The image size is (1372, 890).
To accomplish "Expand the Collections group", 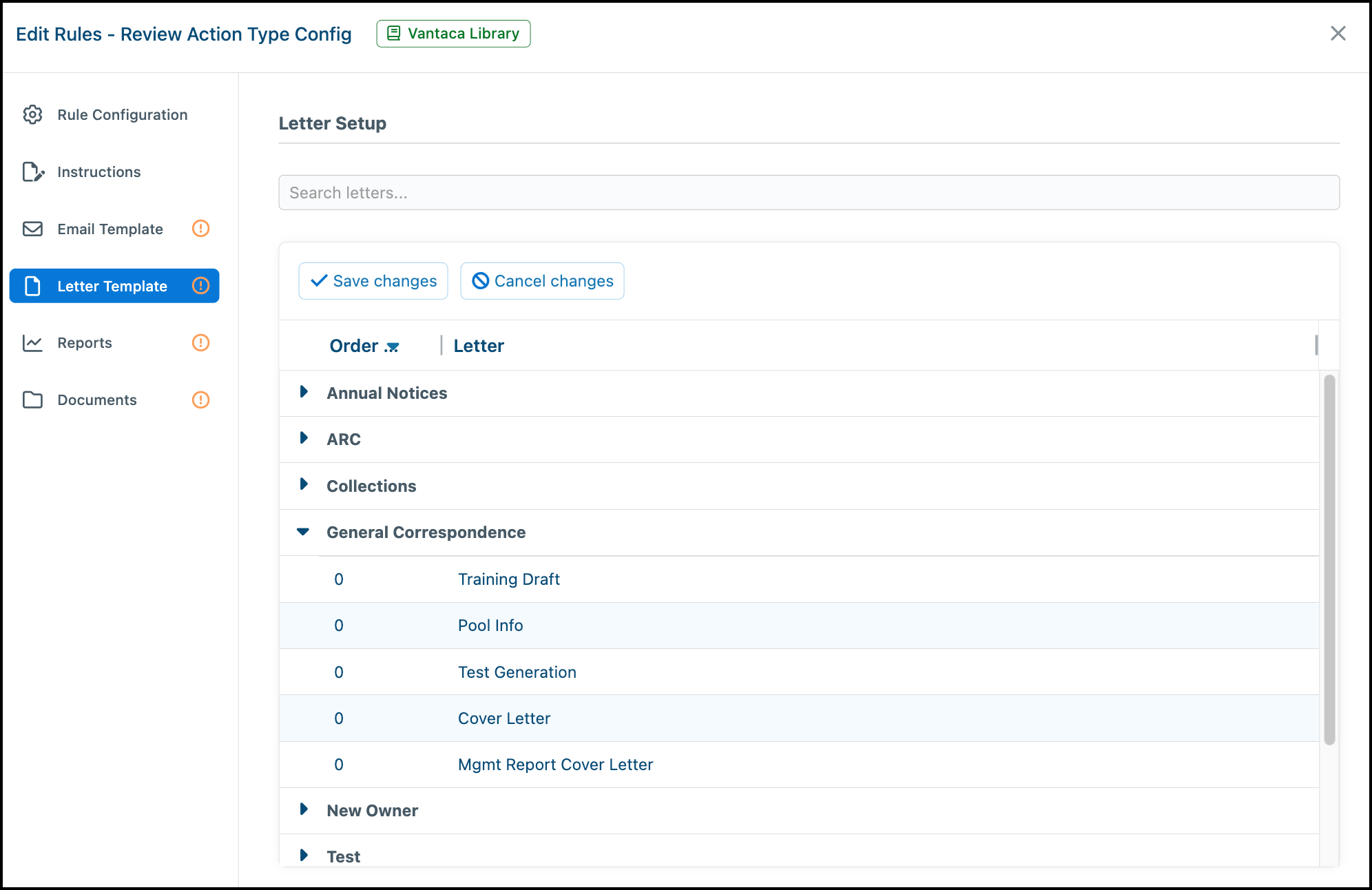I will click(x=304, y=484).
